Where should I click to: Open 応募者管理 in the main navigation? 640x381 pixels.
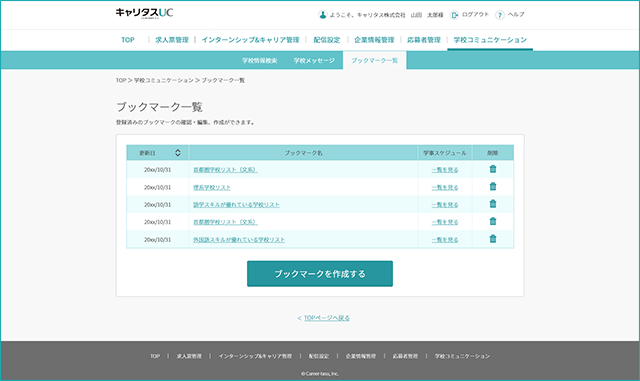[424, 40]
